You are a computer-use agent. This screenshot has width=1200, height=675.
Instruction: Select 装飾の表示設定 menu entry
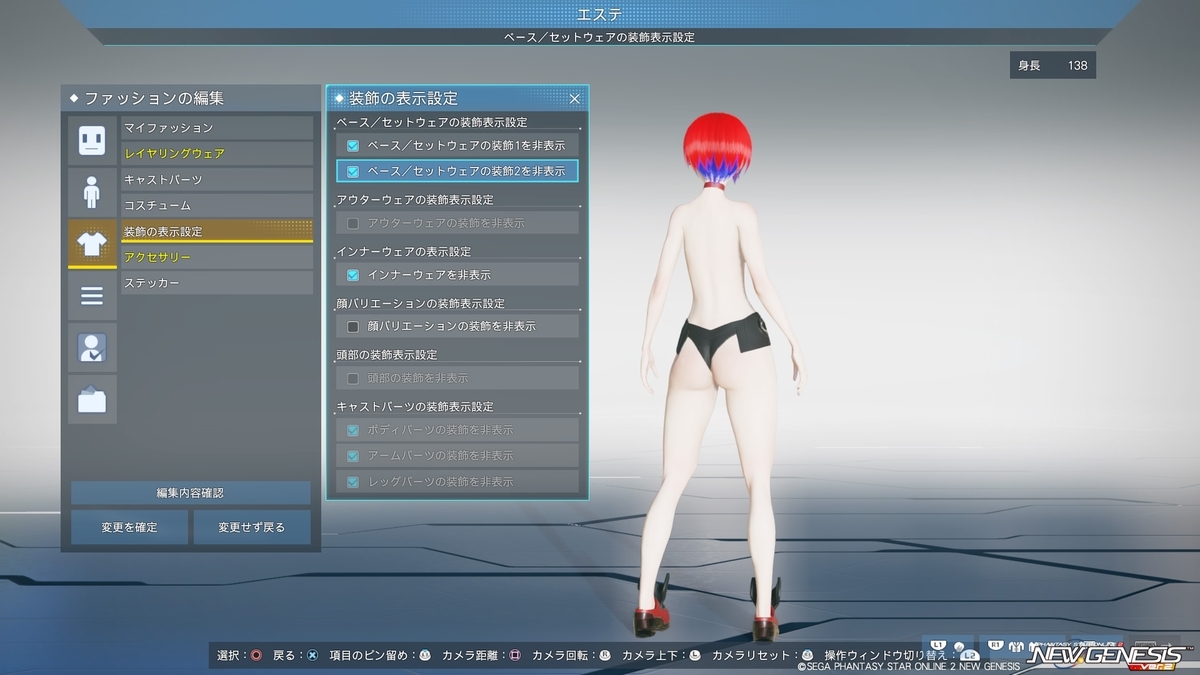(217, 231)
